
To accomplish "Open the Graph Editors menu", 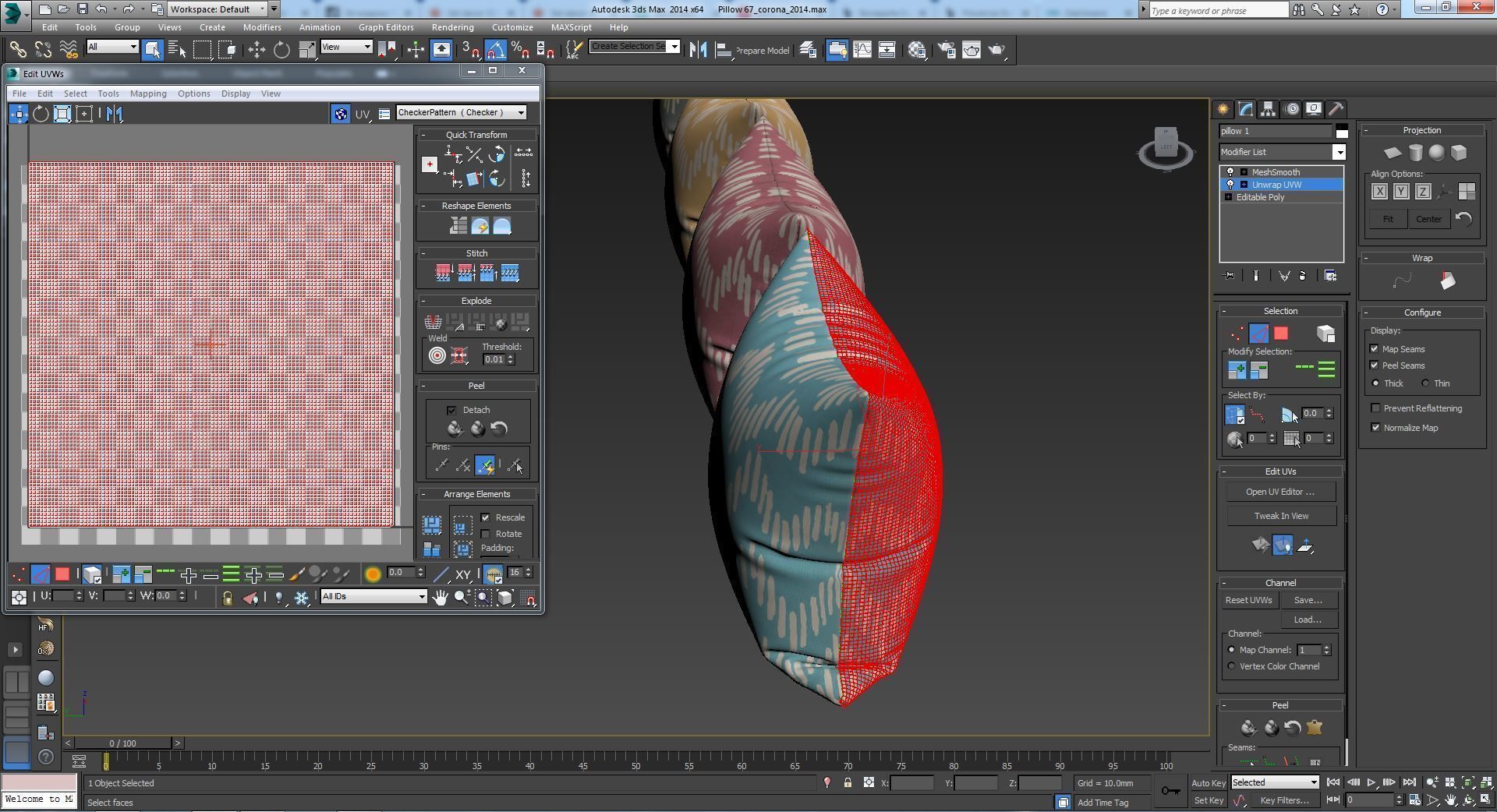I will click(386, 27).
